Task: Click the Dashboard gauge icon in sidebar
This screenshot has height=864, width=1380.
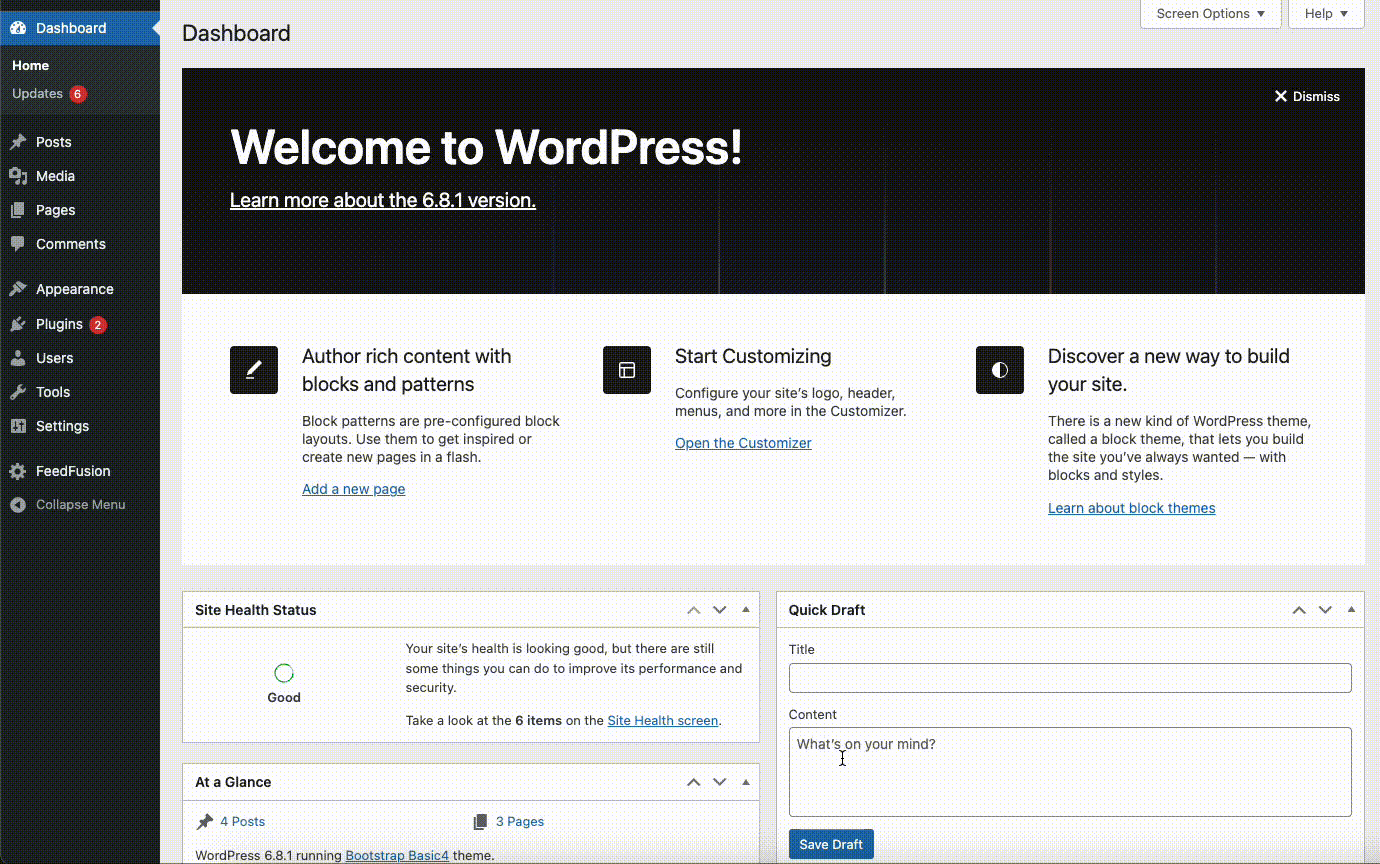Action: [x=18, y=28]
